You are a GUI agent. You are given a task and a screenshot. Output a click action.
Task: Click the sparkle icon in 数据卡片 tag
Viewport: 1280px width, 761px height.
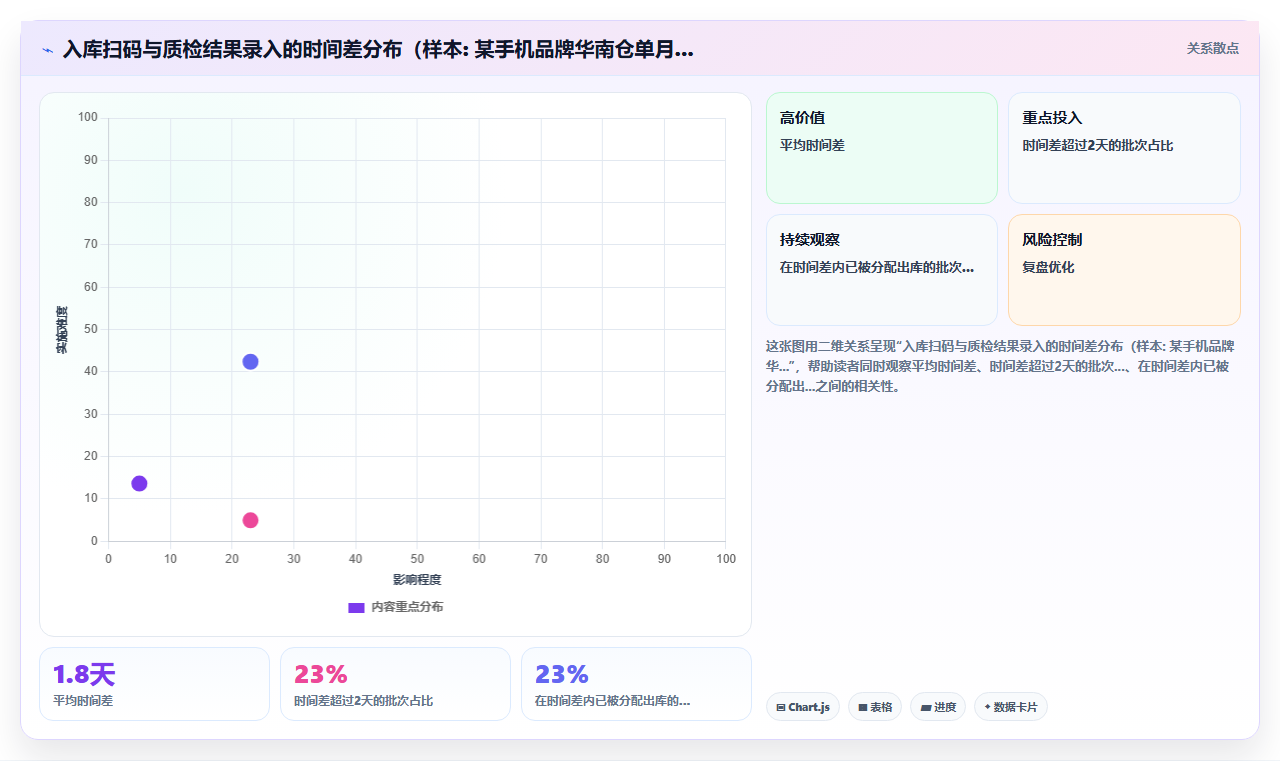(987, 707)
